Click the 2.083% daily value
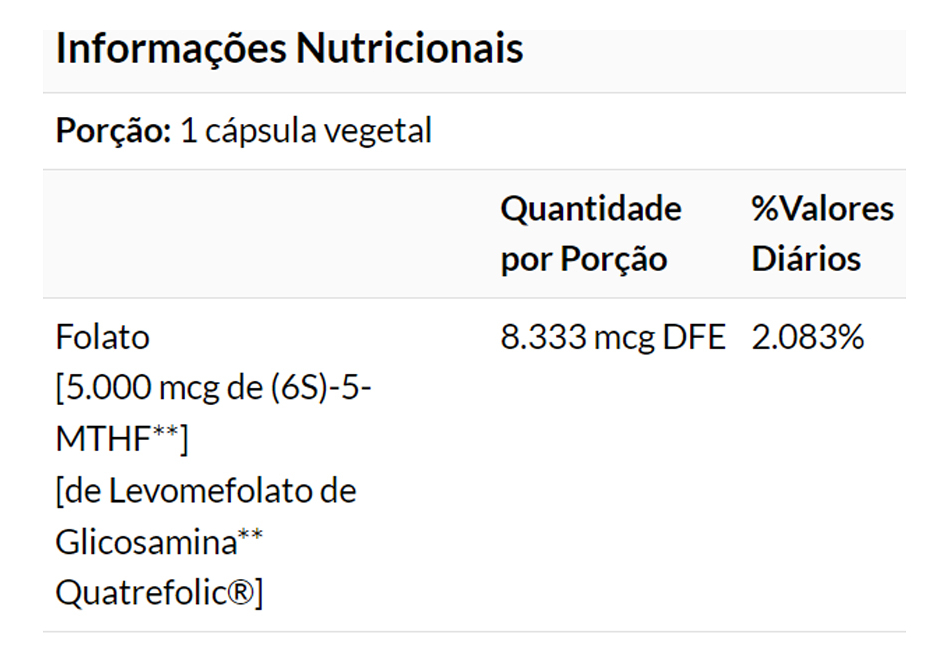The width and height of the screenshot is (949, 663). pyautogui.click(x=807, y=337)
